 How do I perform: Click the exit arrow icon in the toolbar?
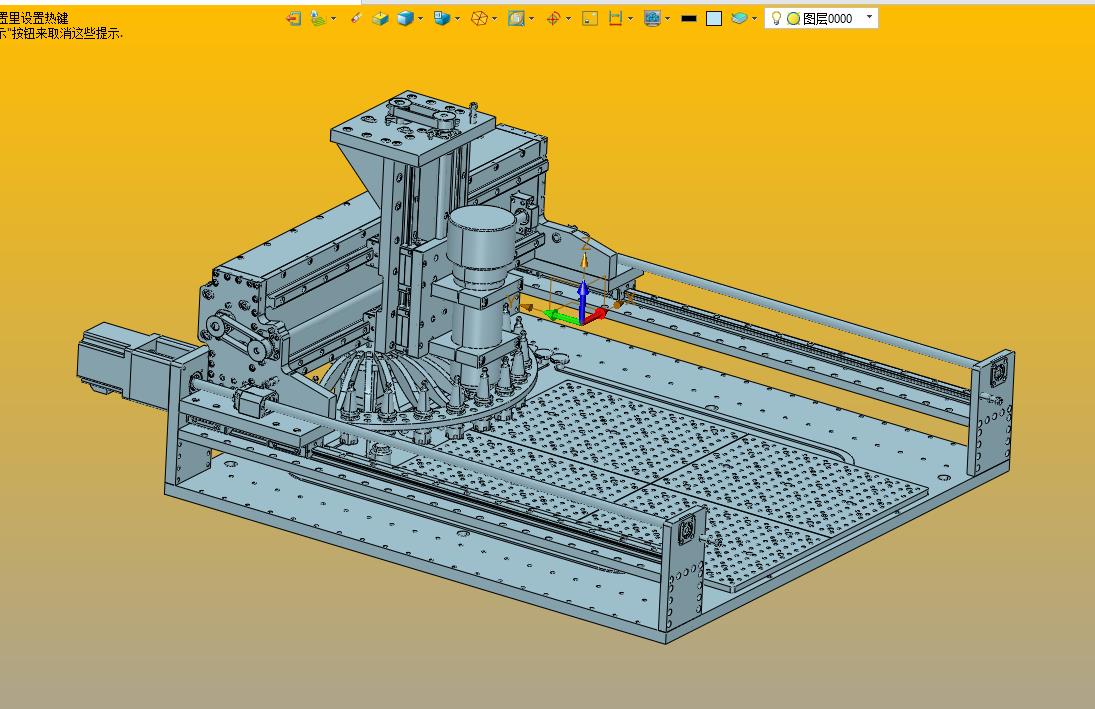coord(293,19)
